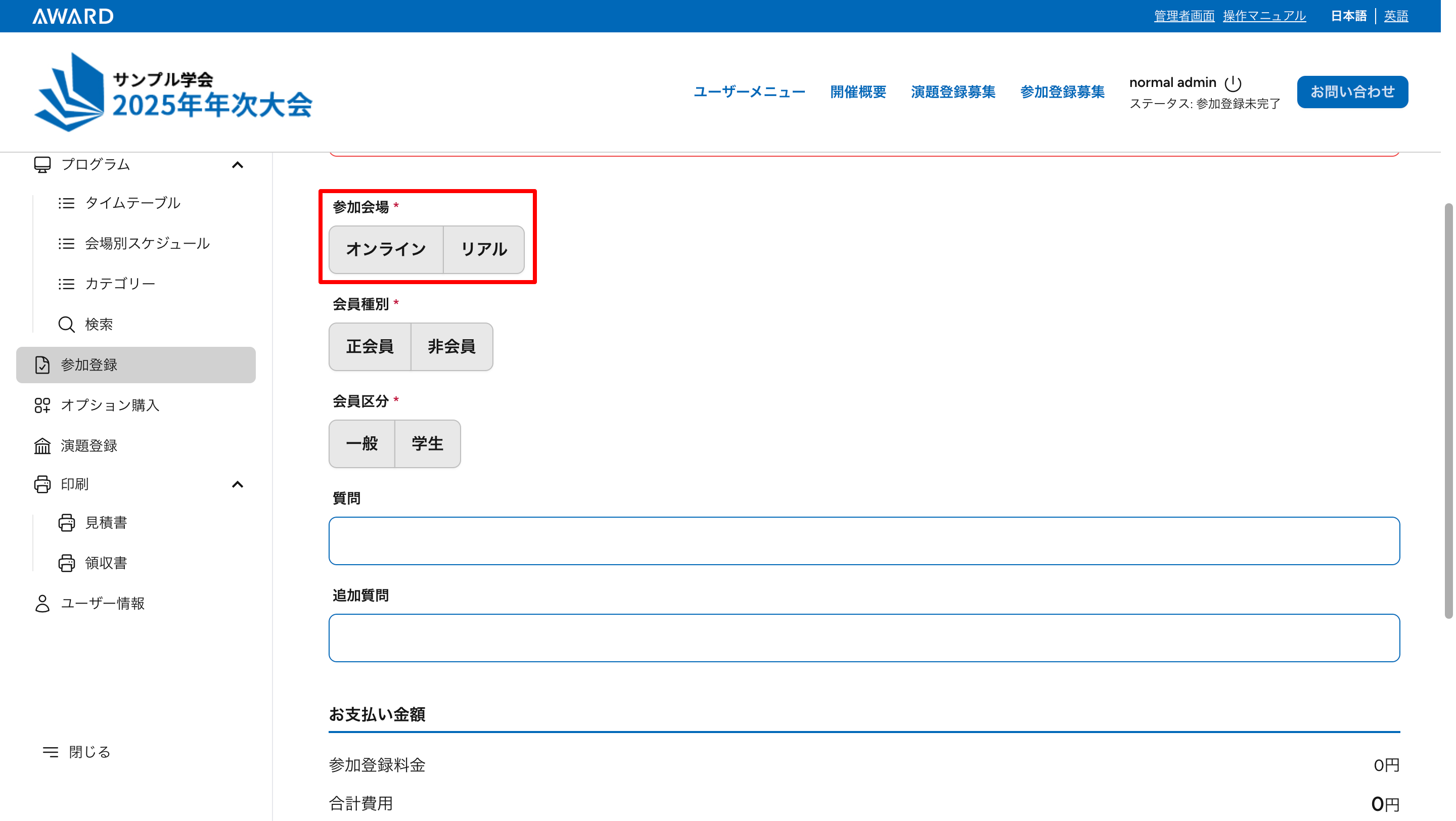
Task: Click the person icon beside ユーザー情報
Action: tap(42, 604)
